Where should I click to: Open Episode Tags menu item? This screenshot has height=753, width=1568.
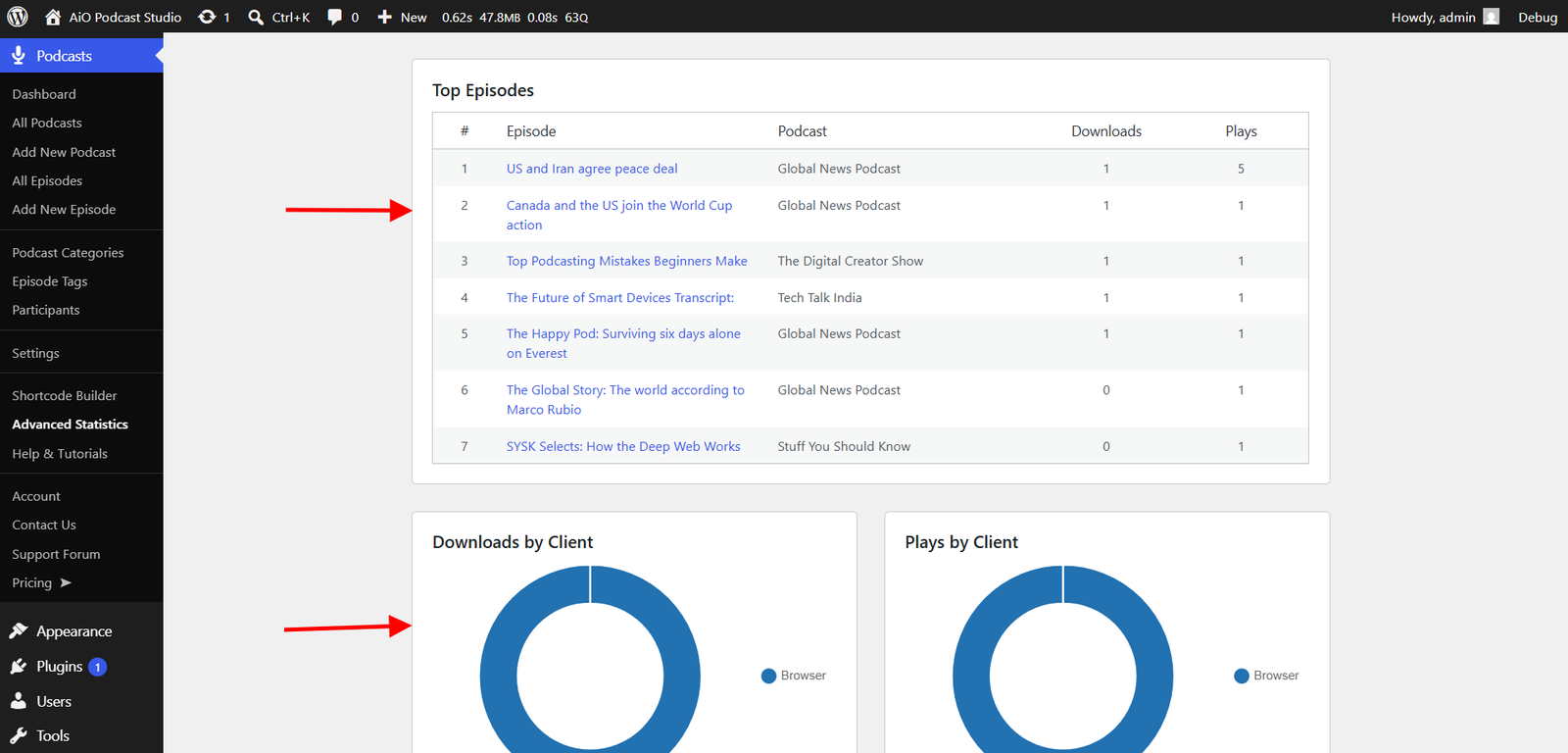pos(50,281)
